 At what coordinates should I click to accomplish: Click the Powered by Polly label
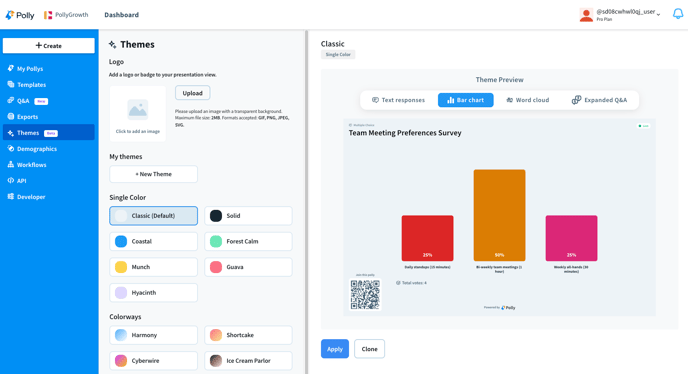point(499,308)
